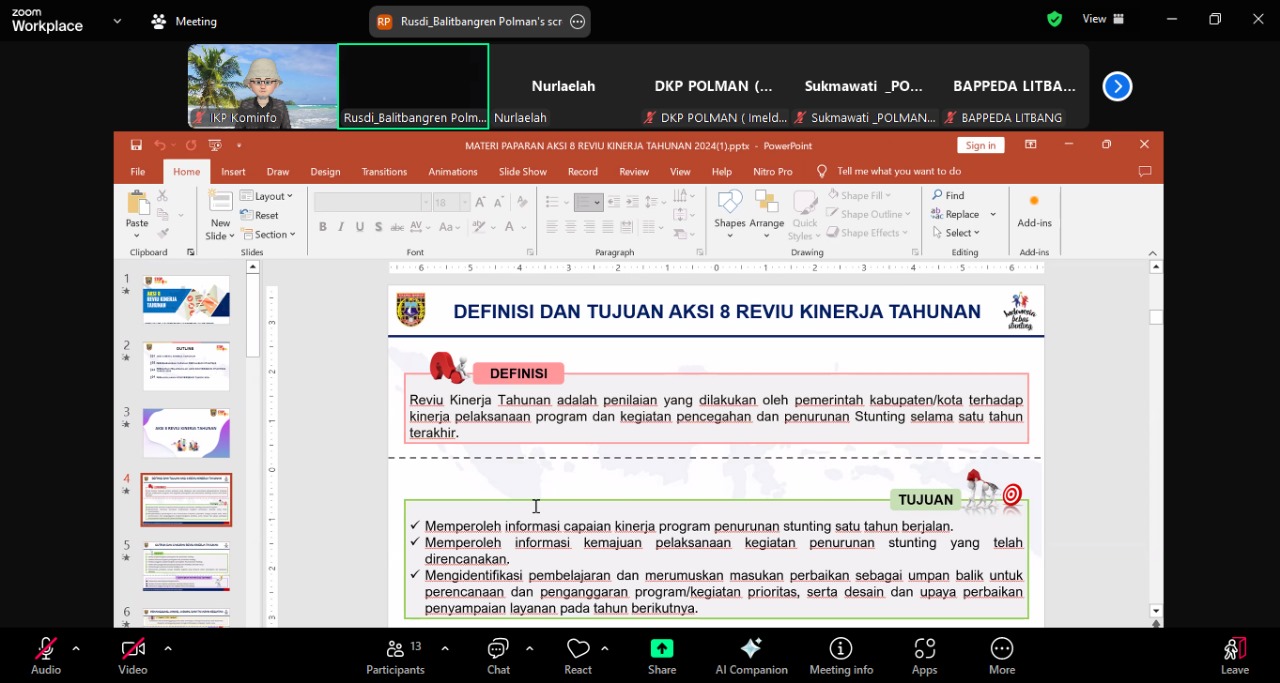Expand video options arrow beside Video
Image resolution: width=1280 pixels, height=683 pixels.
[168, 648]
